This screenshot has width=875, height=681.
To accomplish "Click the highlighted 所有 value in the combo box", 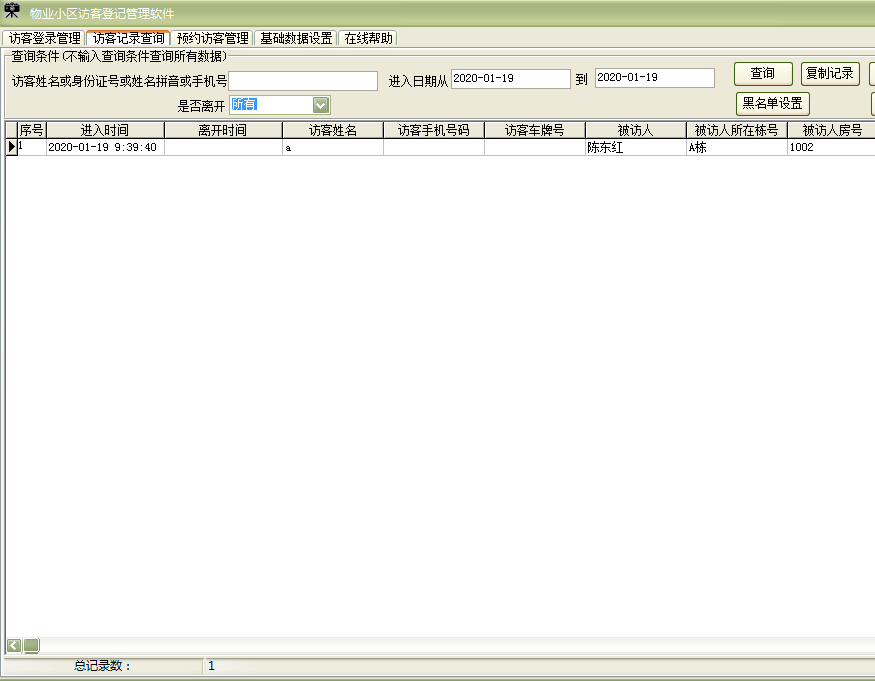I will pyautogui.click(x=244, y=104).
